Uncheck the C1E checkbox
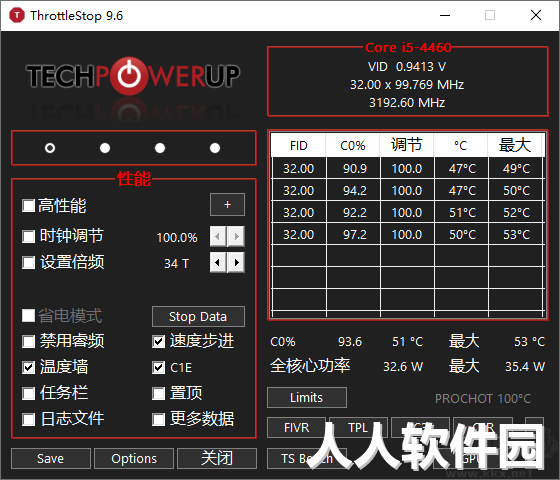The image size is (560, 480). click(158, 368)
